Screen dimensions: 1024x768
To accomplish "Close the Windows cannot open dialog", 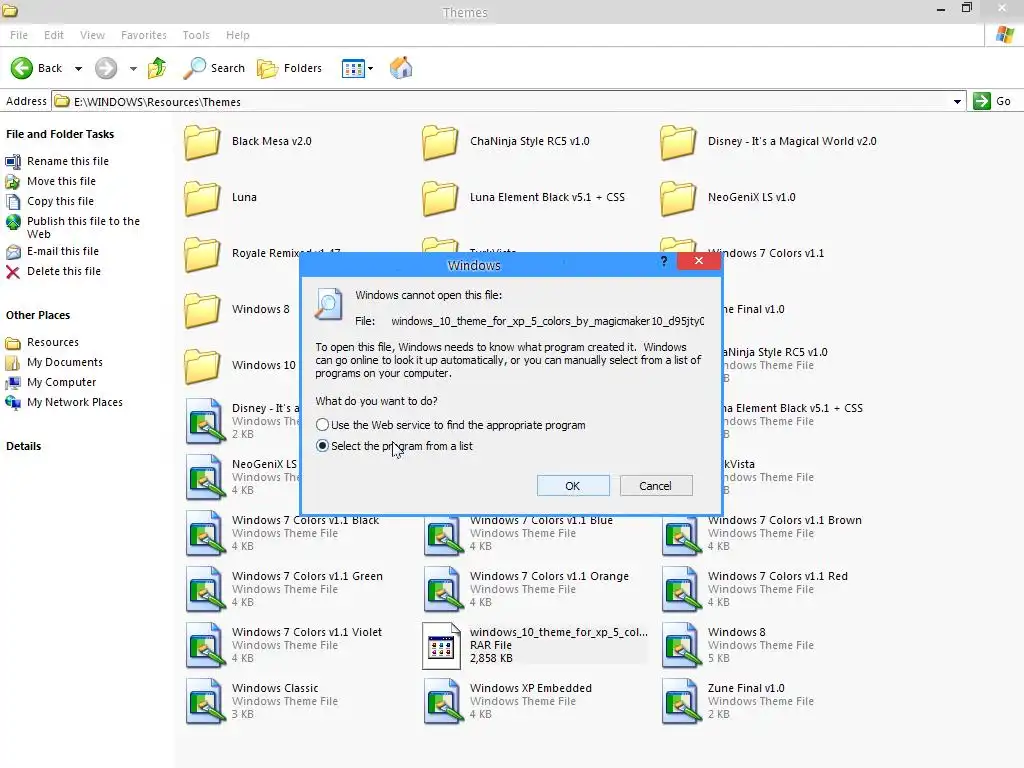I will point(699,261).
